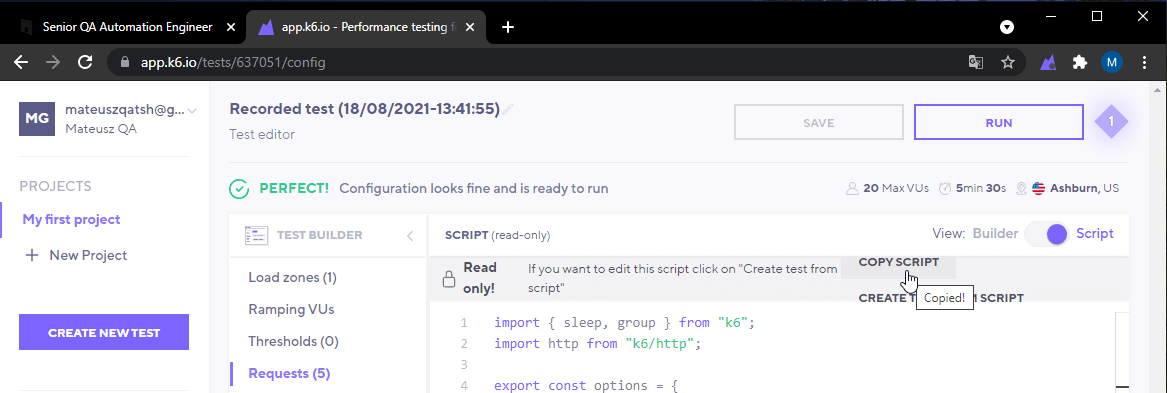Viewport: 1167px width, 393px height.
Task: Select Requests (5) in test builder
Action: [x=290, y=373]
